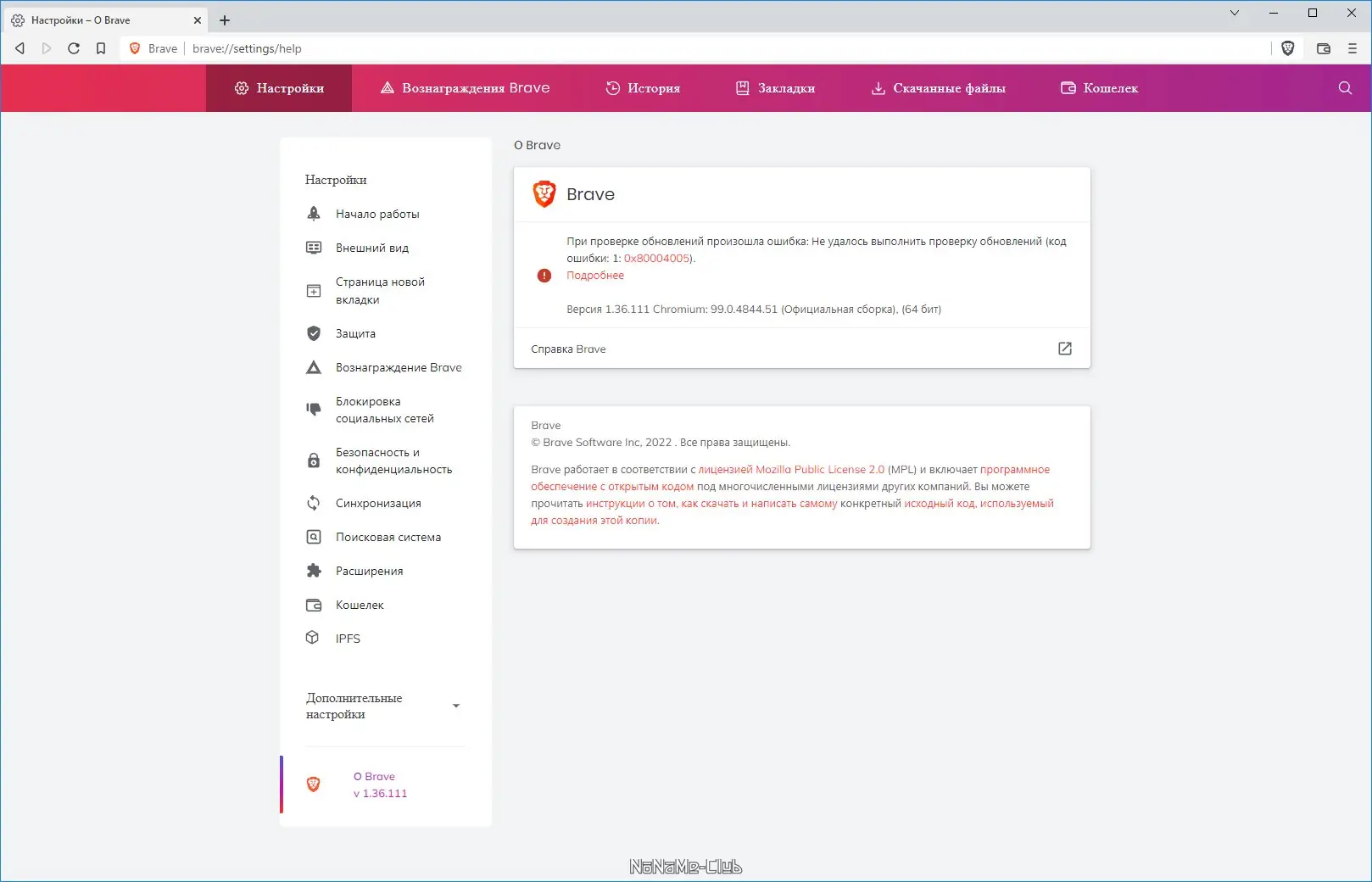This screenshot has height=882, width=1372.
Task: Open the История top tab
Action: point(643,88)
